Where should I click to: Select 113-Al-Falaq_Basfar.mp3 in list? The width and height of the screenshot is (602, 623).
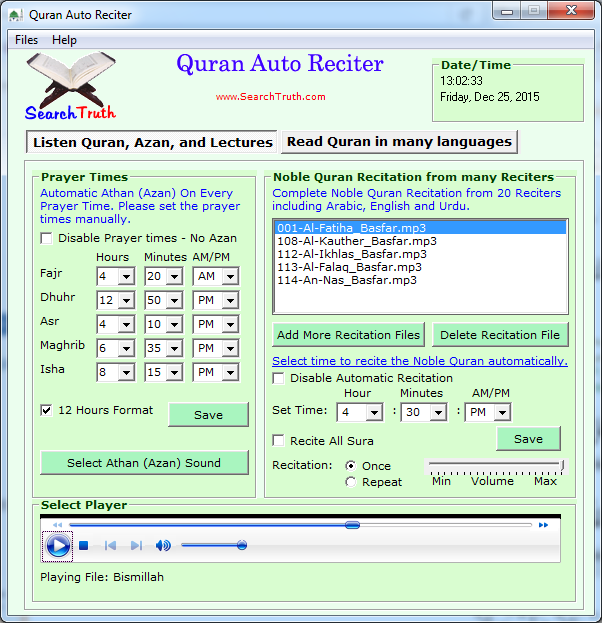420,267
